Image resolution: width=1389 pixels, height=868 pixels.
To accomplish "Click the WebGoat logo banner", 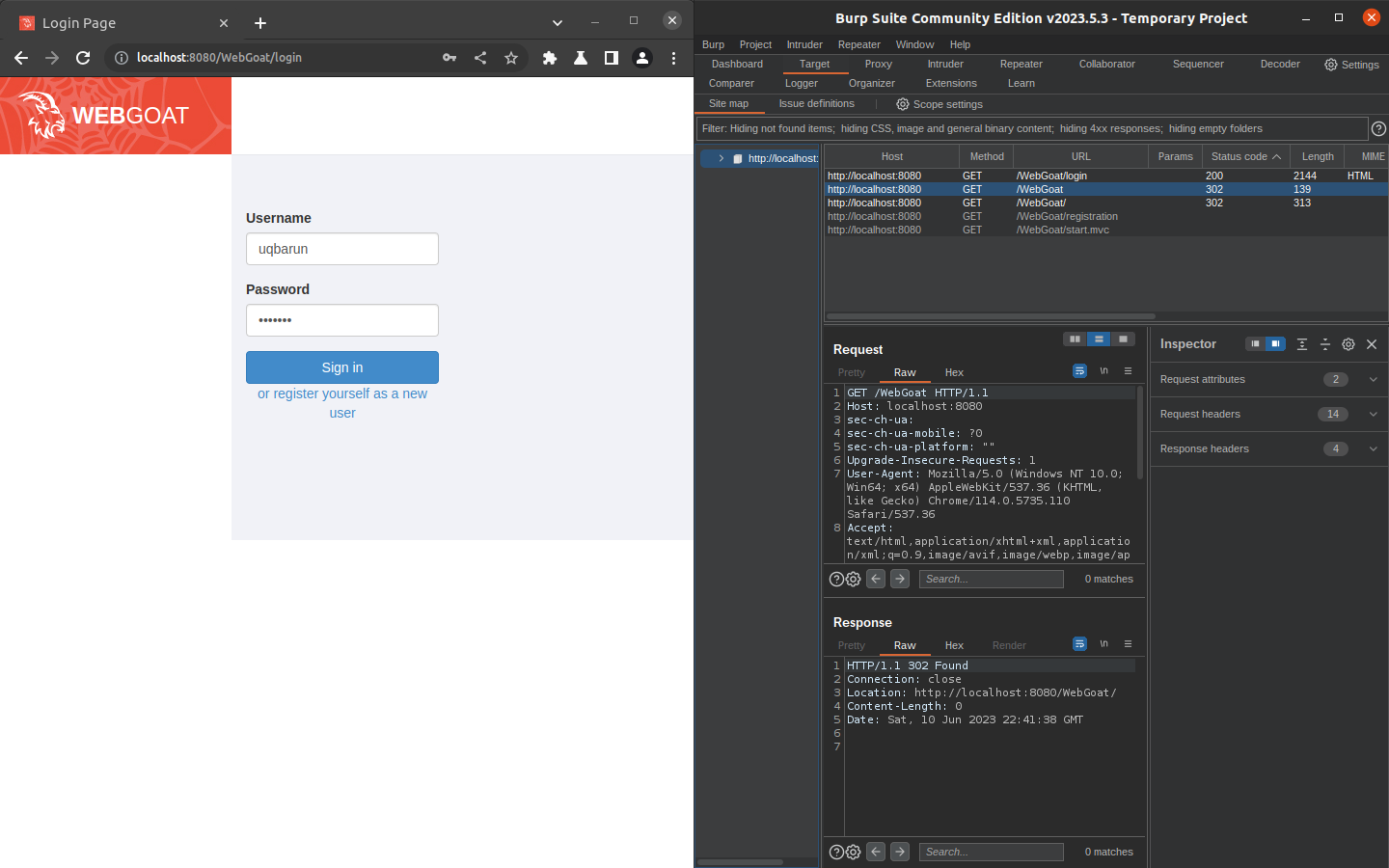I will tap(116, 116).
